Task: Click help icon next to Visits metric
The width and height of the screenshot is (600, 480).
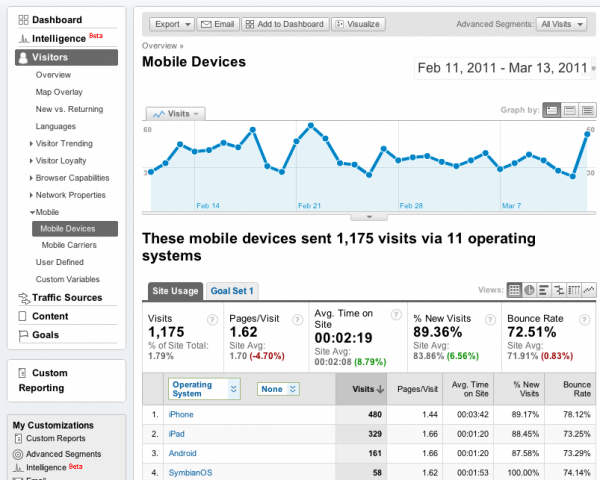Action: click(212, 320)
